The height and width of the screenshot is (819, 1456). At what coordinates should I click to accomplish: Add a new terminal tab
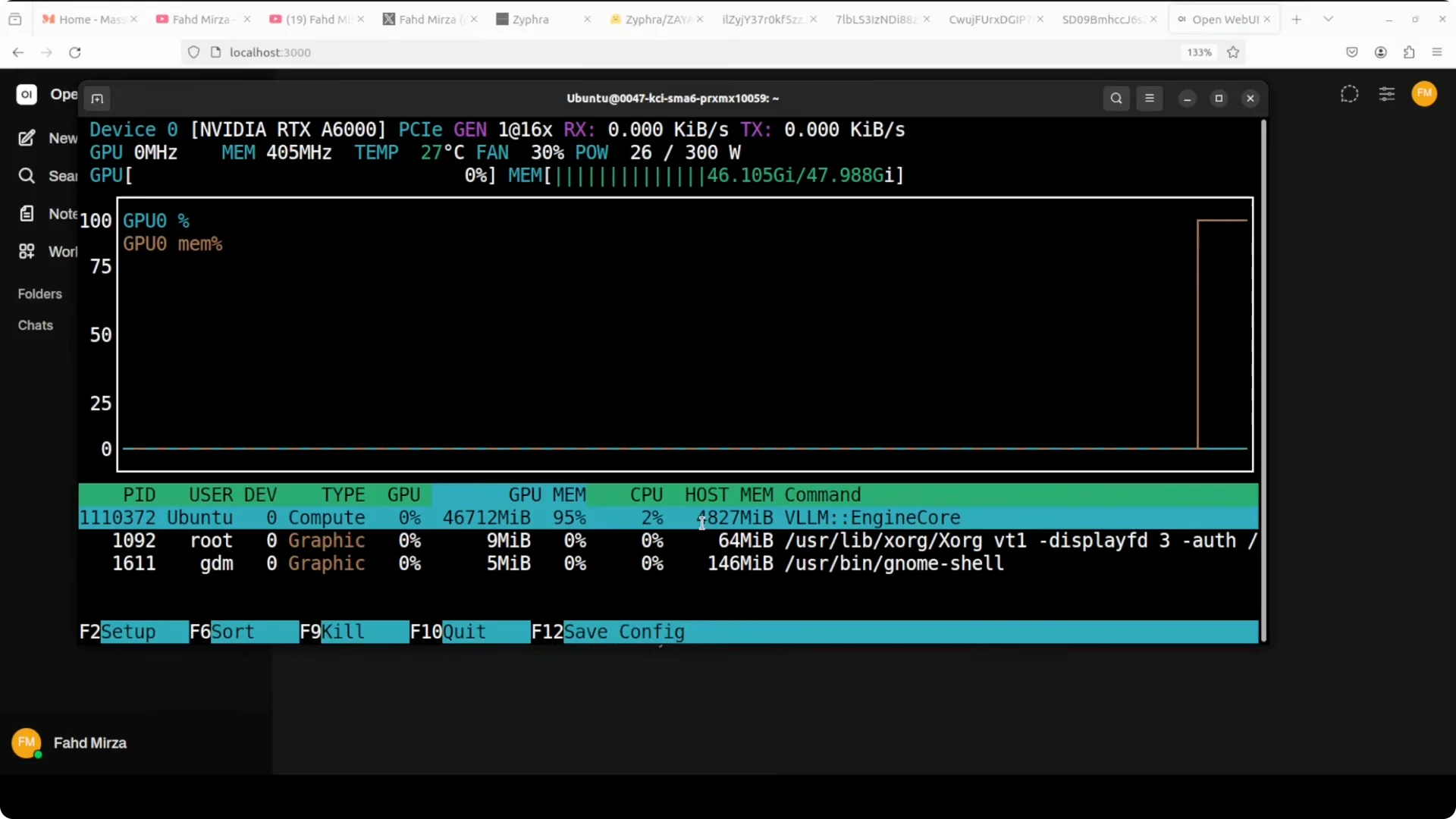coord(97,99)
